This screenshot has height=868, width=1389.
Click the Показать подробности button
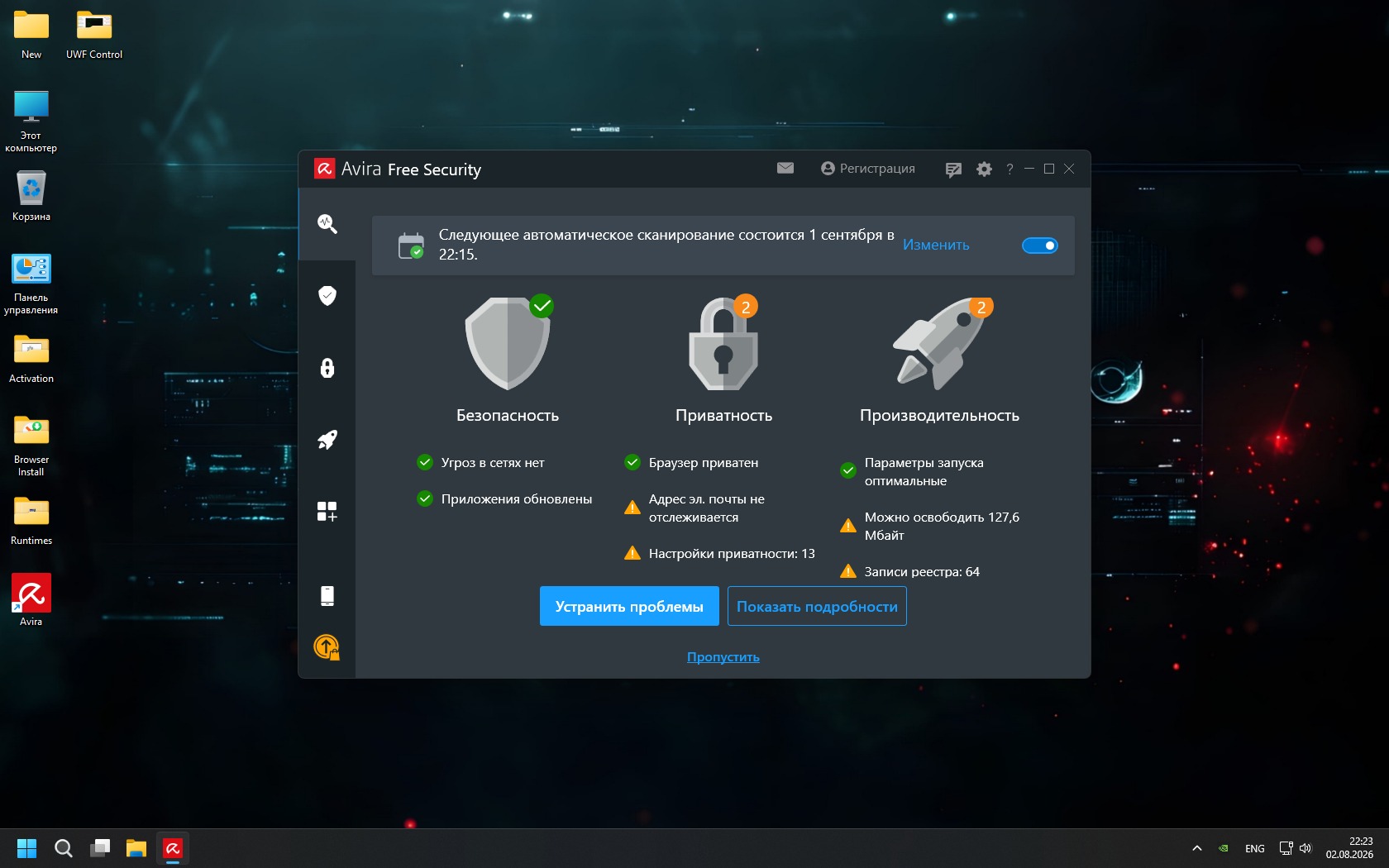pos(817,606)
